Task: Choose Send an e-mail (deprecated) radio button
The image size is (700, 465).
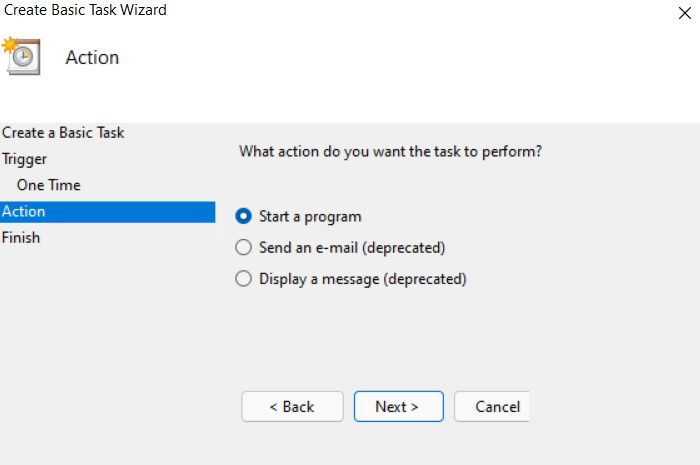Action: (x=243, y=247)
